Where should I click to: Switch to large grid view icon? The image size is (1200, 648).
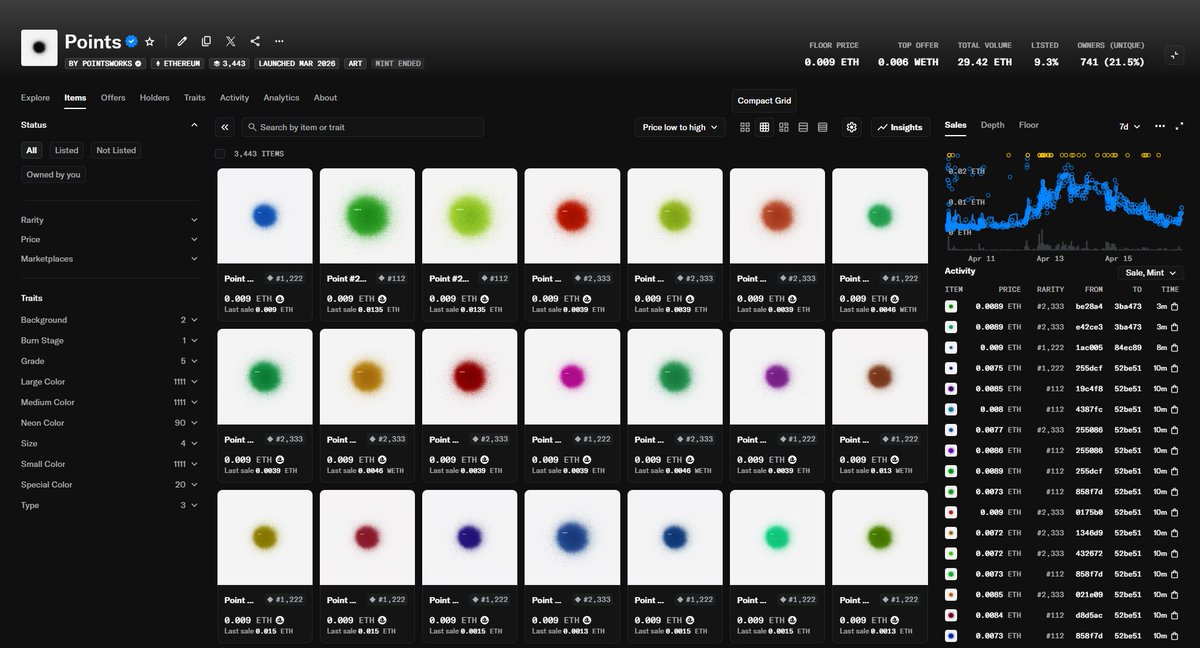[745, 127]
